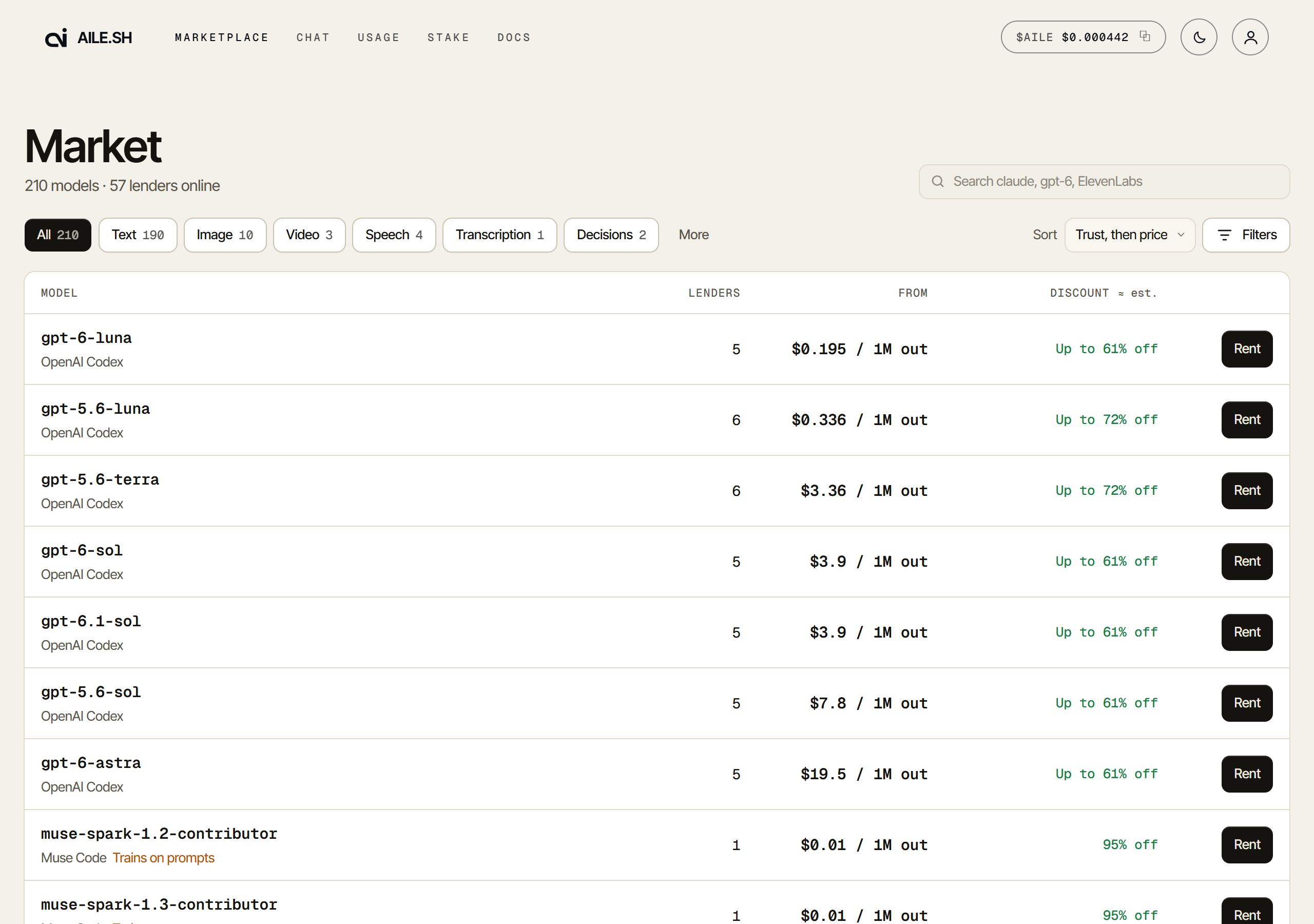
Task: Click the Filters funnel icon
Action: [1224, 235]
